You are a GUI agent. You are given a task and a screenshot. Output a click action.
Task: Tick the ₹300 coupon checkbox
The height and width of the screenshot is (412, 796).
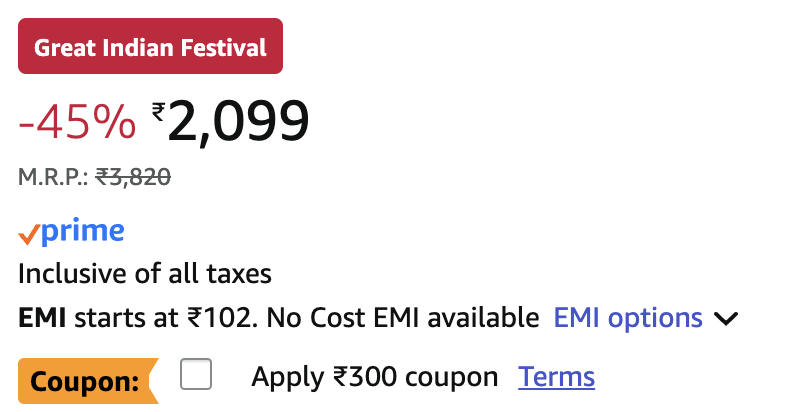(x=196, y=376)
